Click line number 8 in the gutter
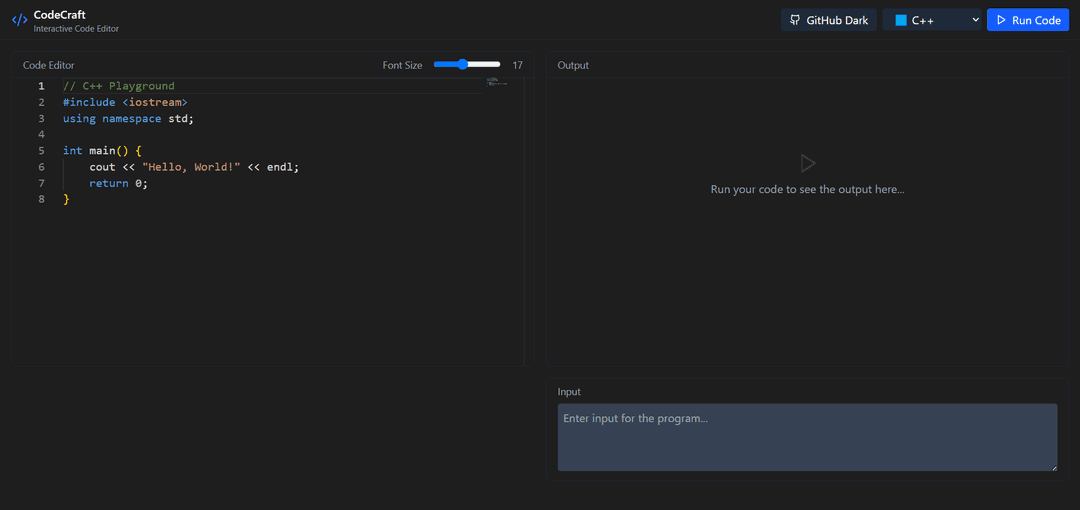 pos(41,199)
